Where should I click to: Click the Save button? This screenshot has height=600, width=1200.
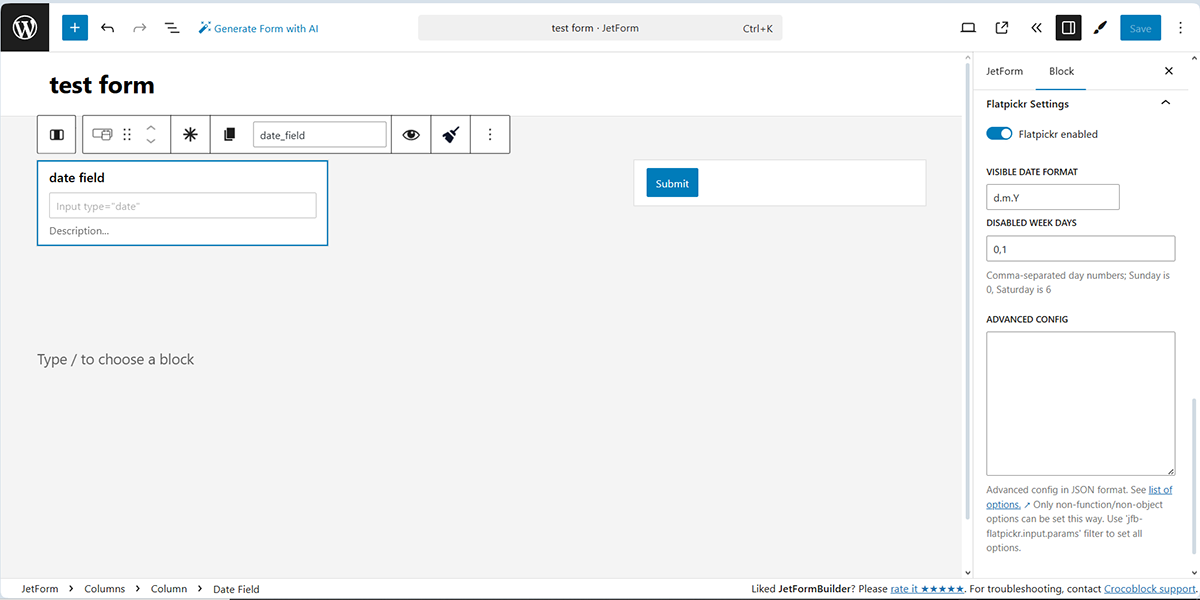tap(1141, 28)
